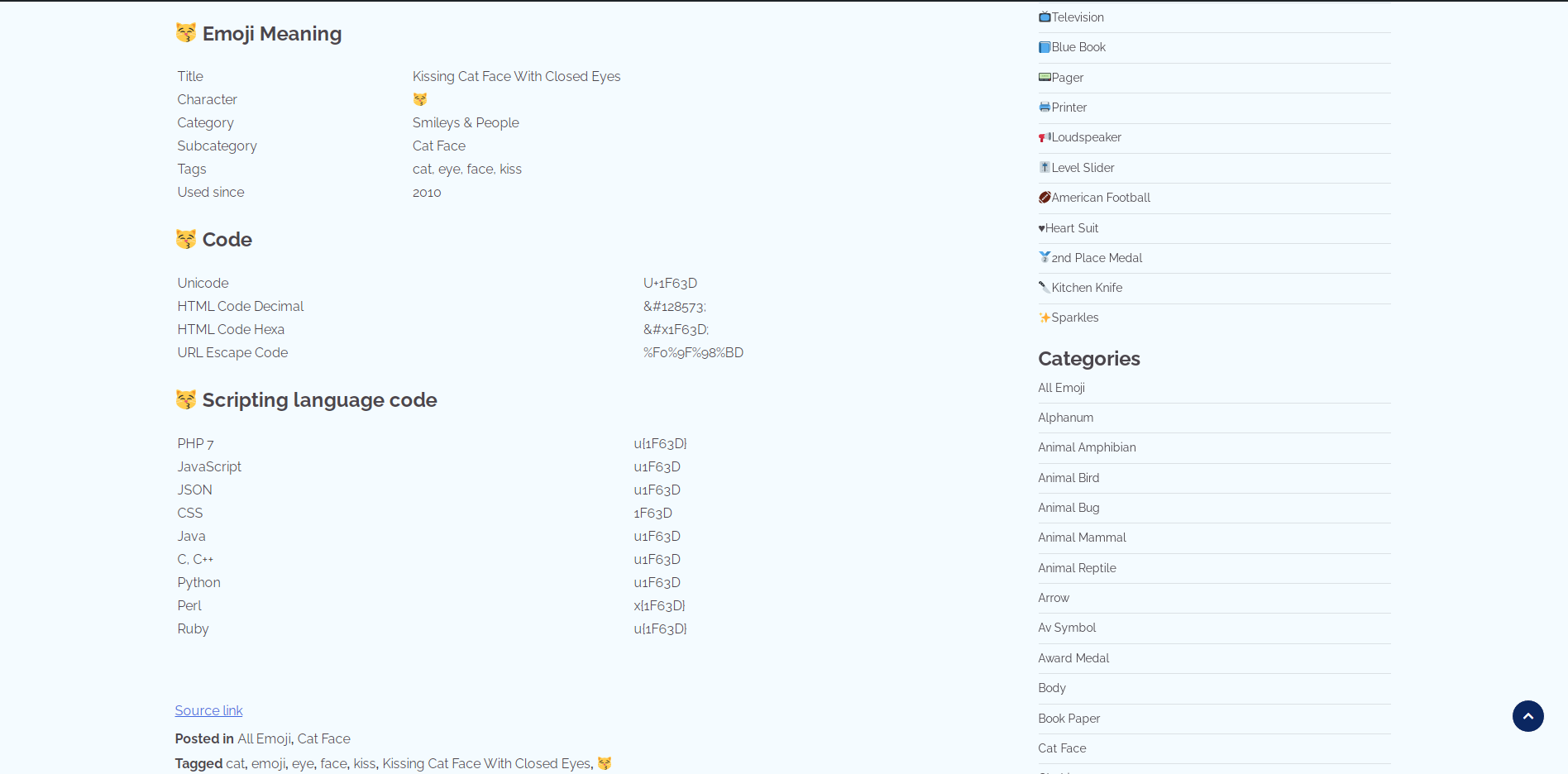Open the Animal Reptile category
The image size is (1568, 774).
pyautogui.click(x=1078, y=568)
